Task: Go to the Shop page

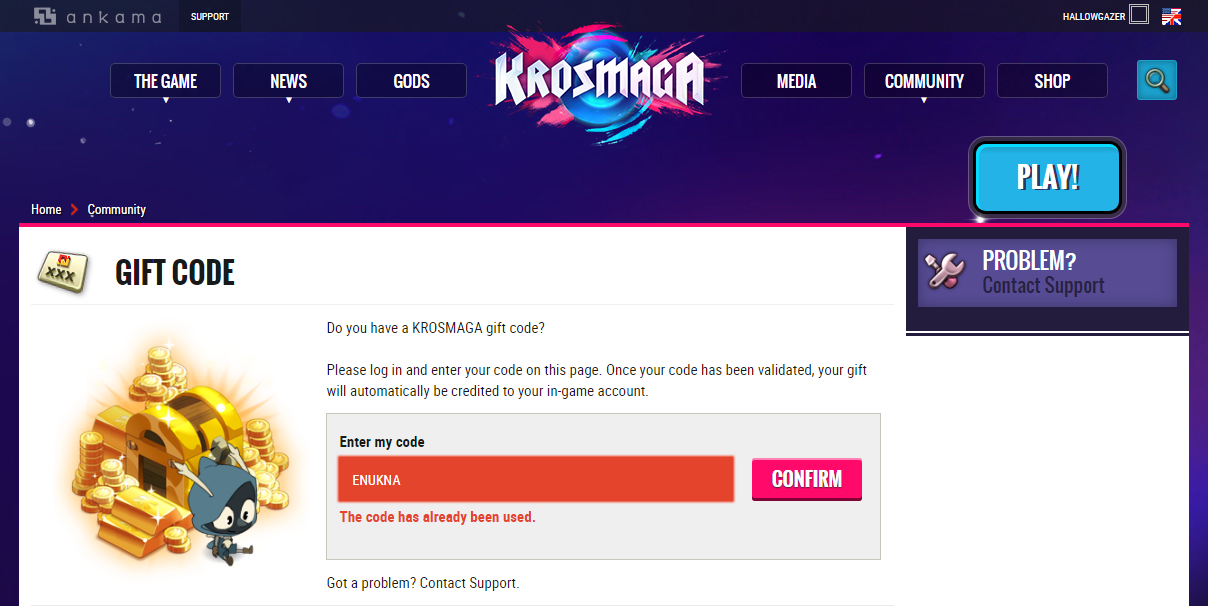Action: (1052, 81)
